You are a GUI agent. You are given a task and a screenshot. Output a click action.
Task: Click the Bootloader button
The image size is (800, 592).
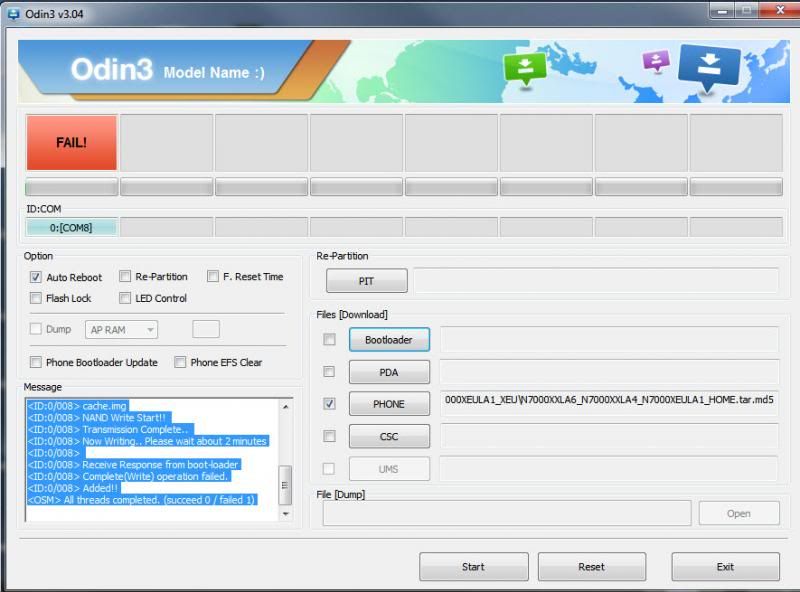389,339
